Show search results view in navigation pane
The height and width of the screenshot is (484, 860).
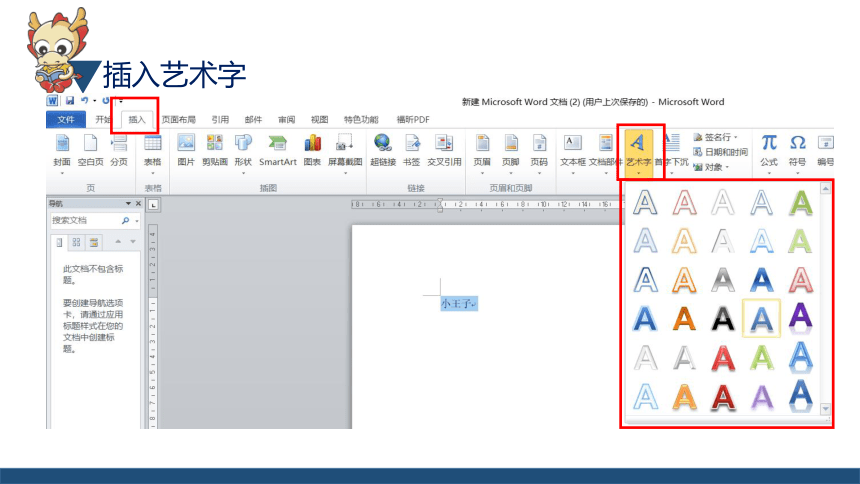tap(94, 242)
